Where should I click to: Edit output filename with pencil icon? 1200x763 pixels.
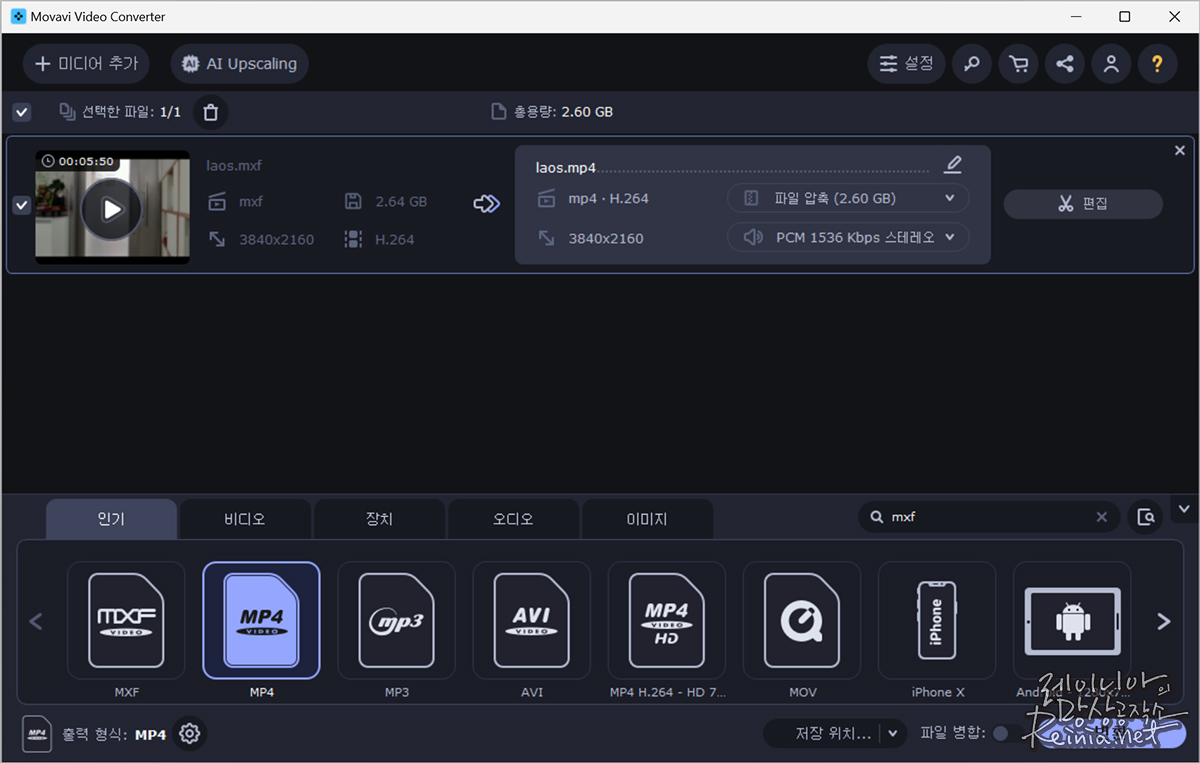point(953,165)
